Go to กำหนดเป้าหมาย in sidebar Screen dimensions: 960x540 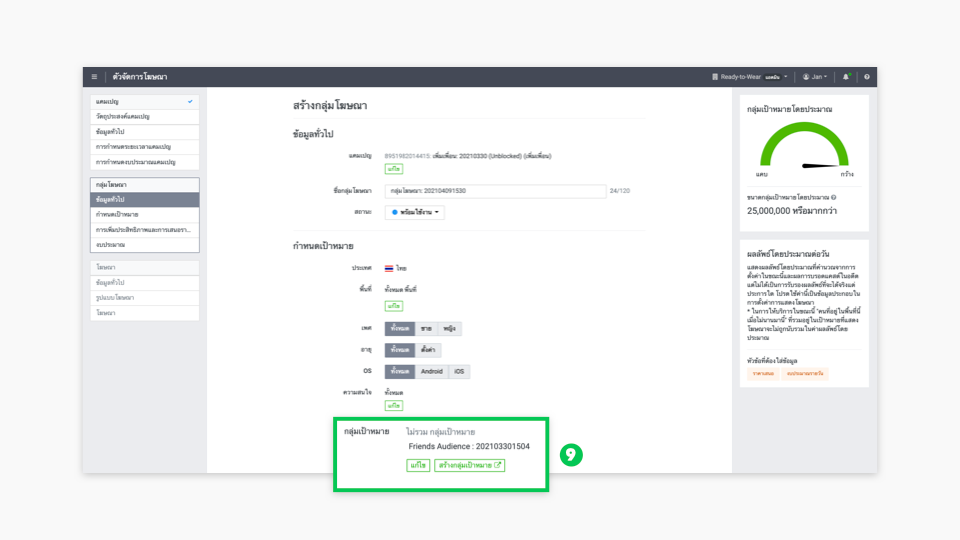click(144, 215)
